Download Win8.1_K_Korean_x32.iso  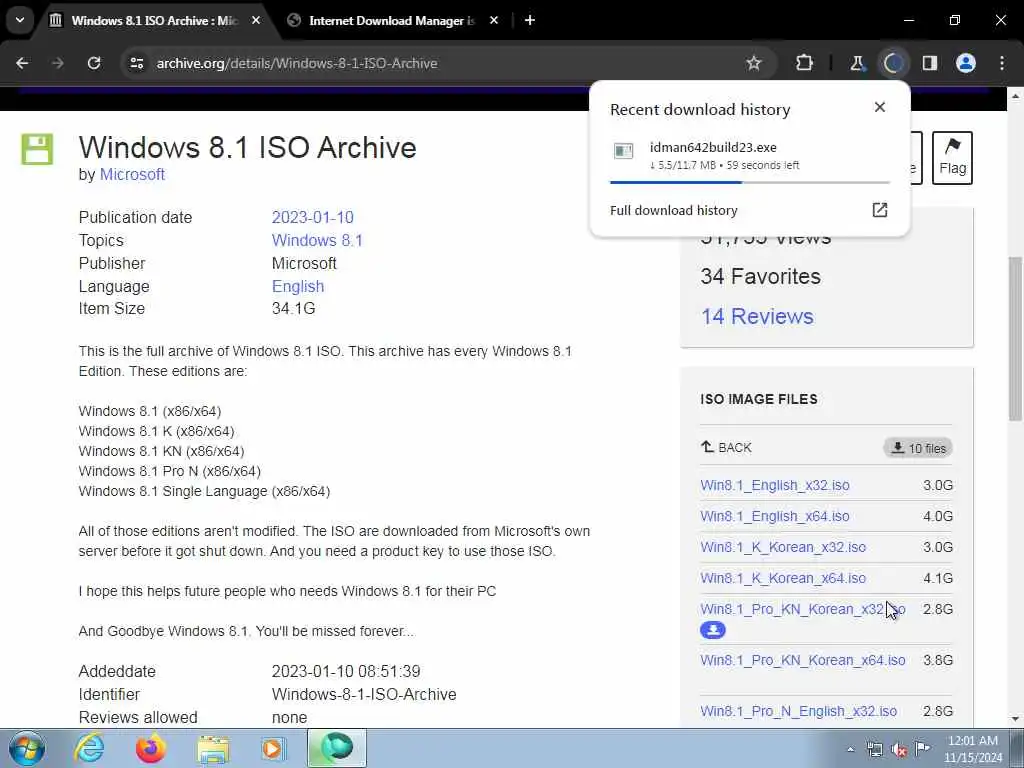[783, 547]
